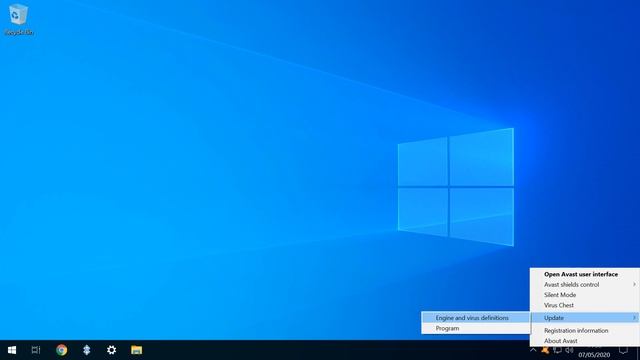
Task: Select About Avast
Action: point(585,341)
